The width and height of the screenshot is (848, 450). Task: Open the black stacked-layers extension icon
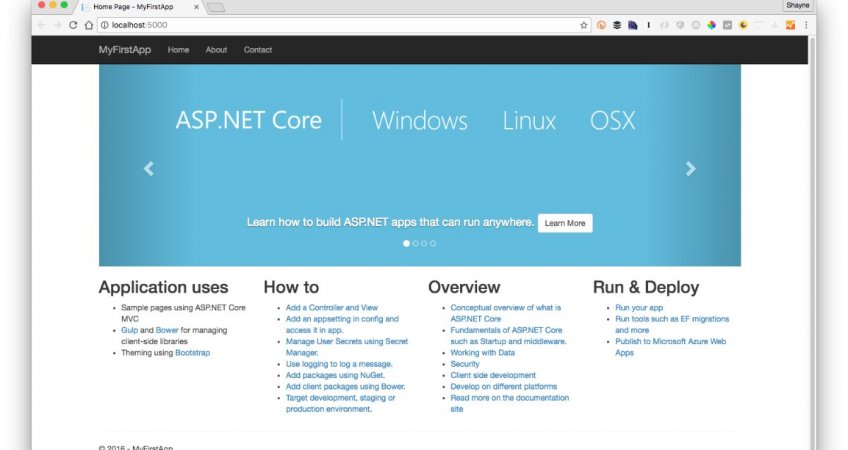point(617,25)
